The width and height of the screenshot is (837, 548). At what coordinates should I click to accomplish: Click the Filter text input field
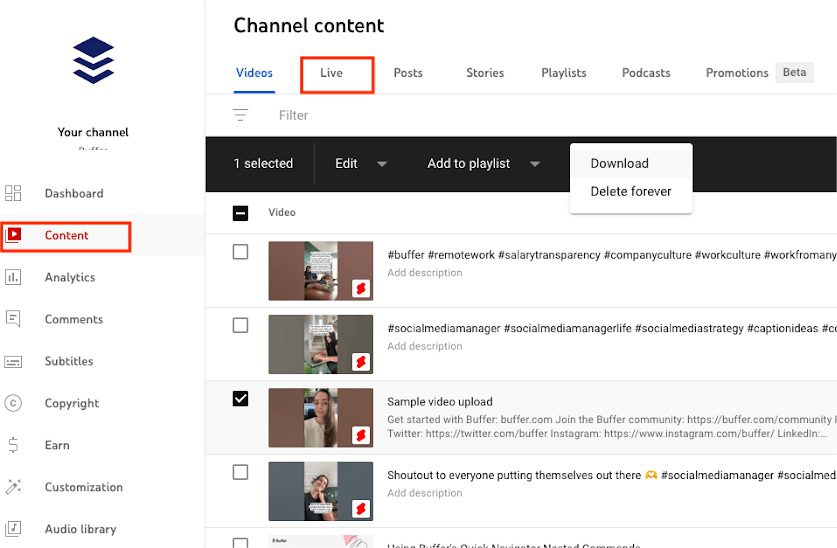(x=400, y=115)
